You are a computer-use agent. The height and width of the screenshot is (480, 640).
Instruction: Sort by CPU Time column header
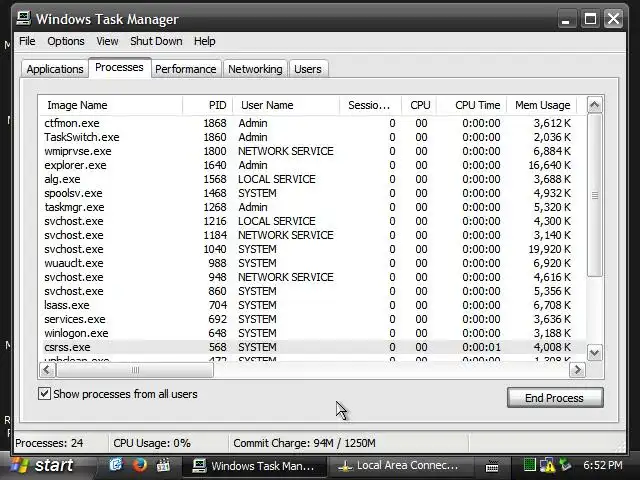pos(471,105)
